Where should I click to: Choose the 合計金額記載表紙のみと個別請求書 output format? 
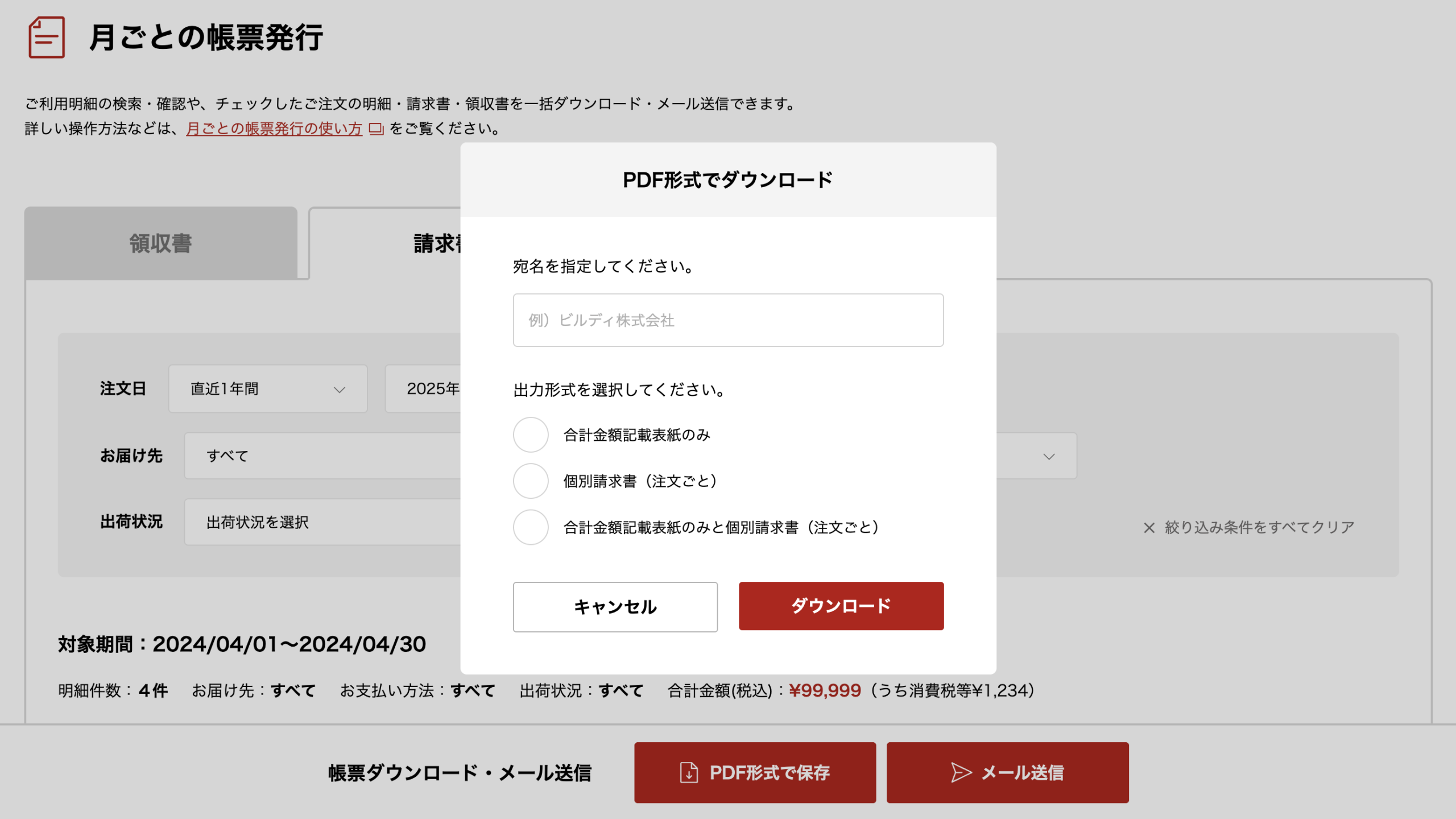pyautogui.click(x=530, y=527)
